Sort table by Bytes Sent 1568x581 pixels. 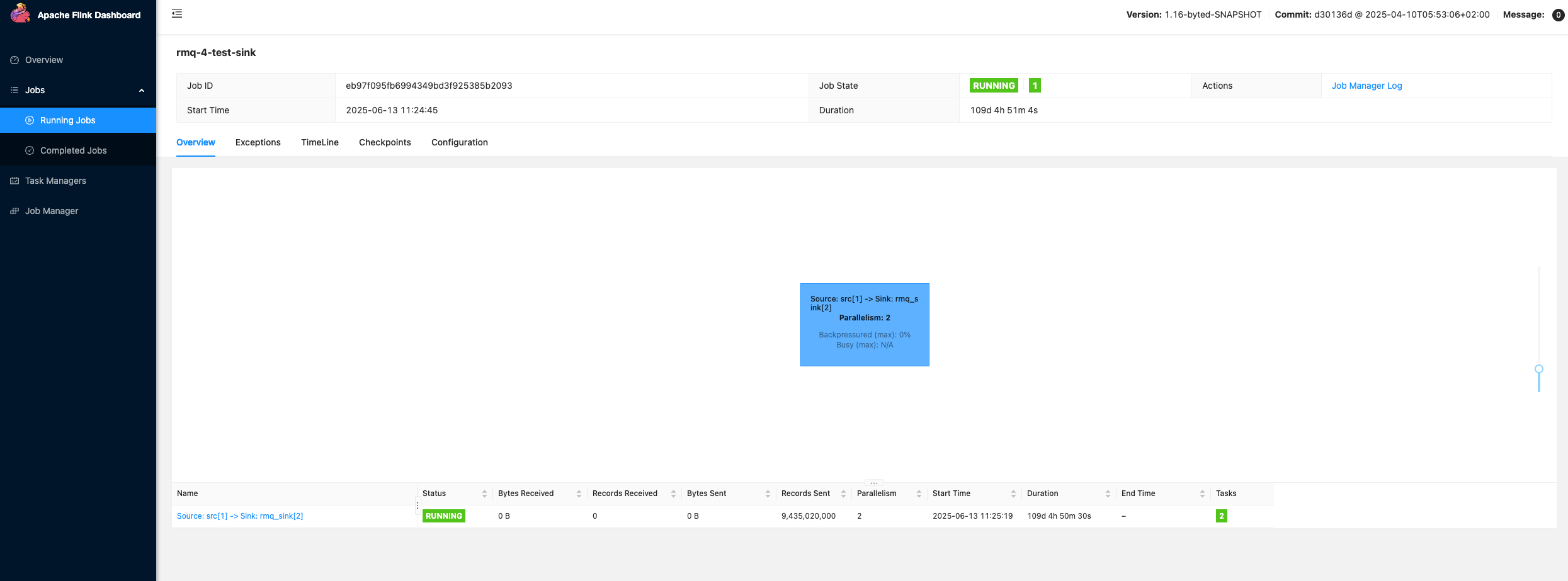(768, 494)
